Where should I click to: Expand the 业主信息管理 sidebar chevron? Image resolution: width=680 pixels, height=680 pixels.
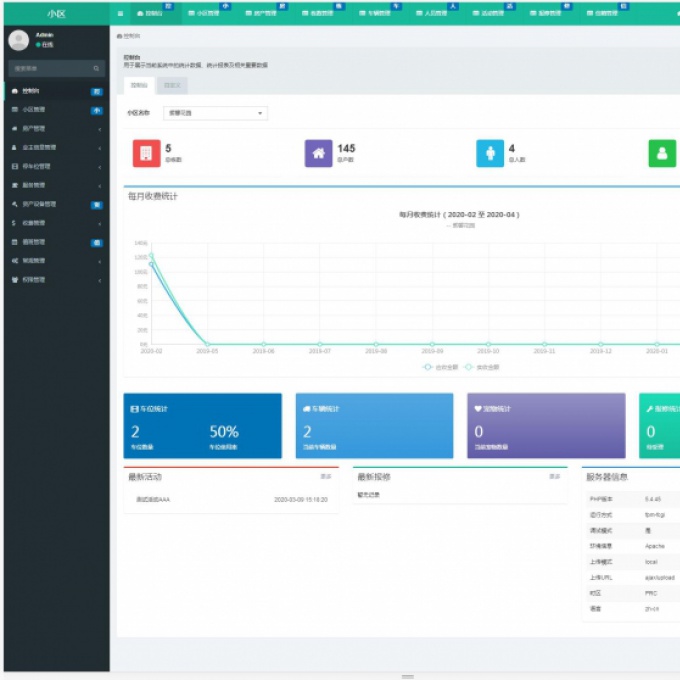tap(100, 148)
